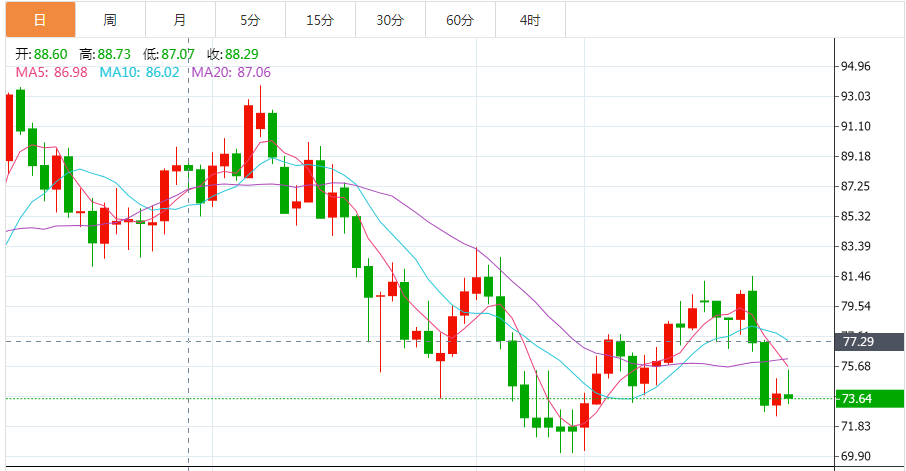This screenshot has height=471, width=906.
Task: Switch to the 15分 interval tab
Action: coord(319,20)
